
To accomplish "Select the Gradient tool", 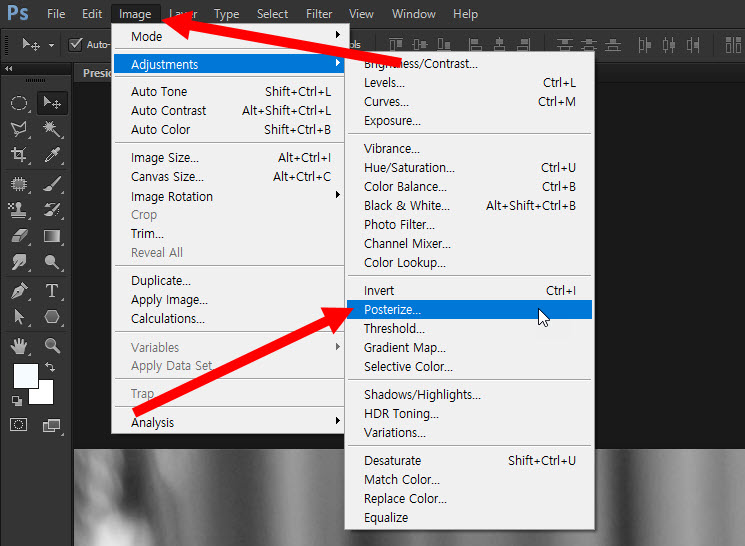I will coord(52,236).
